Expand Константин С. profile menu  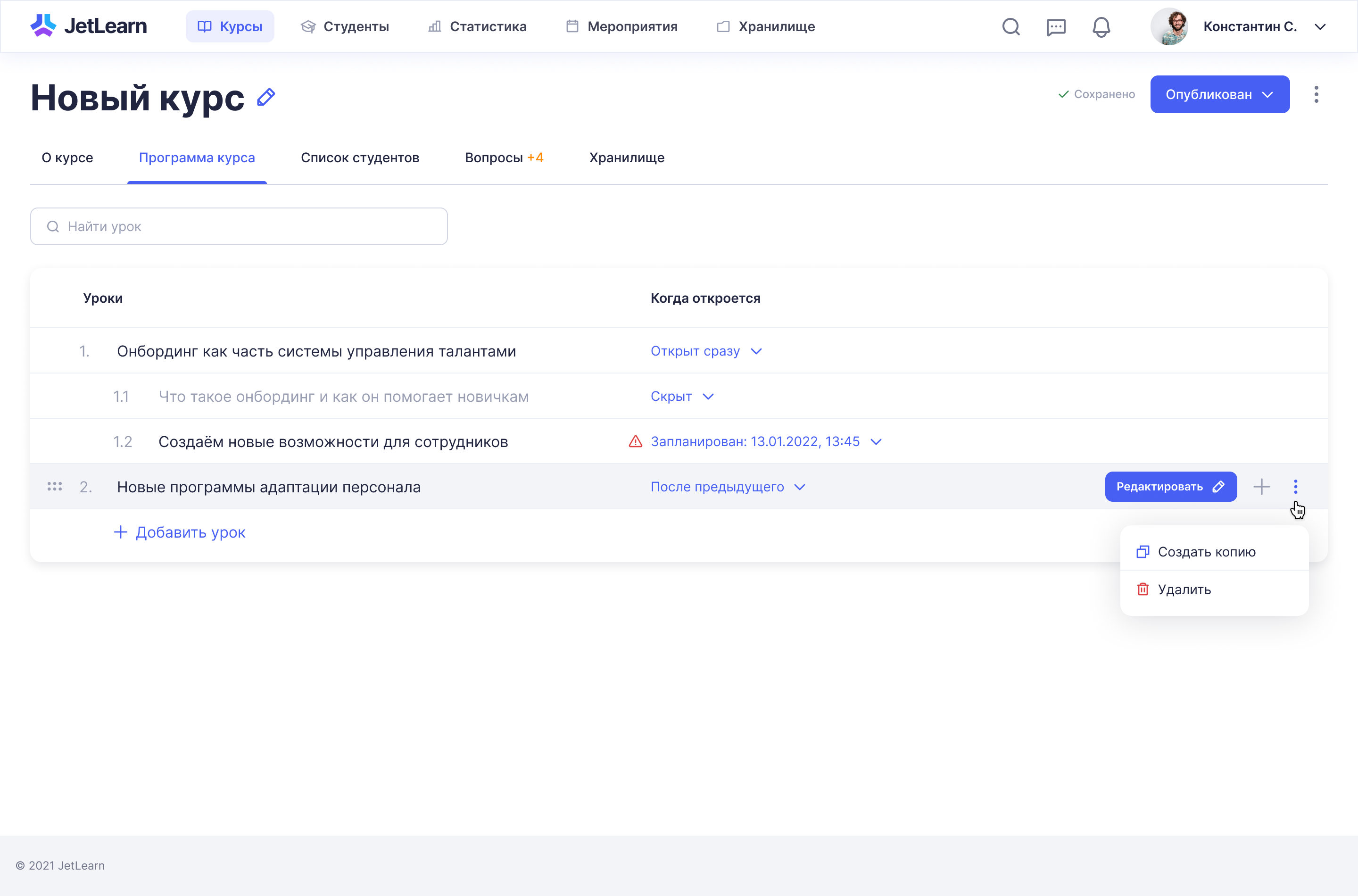[1320, 27]
